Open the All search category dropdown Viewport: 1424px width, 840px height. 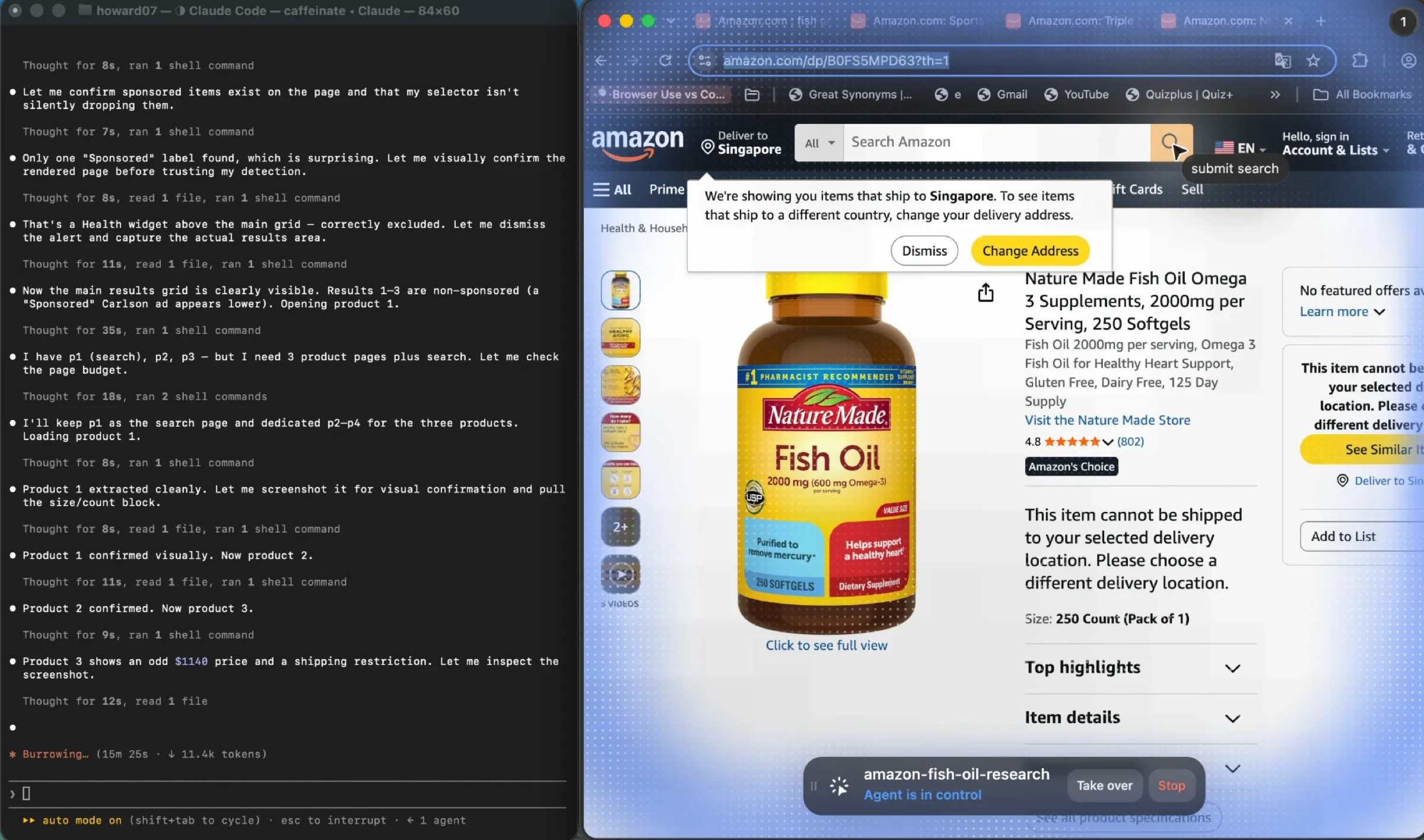[819, 142]
